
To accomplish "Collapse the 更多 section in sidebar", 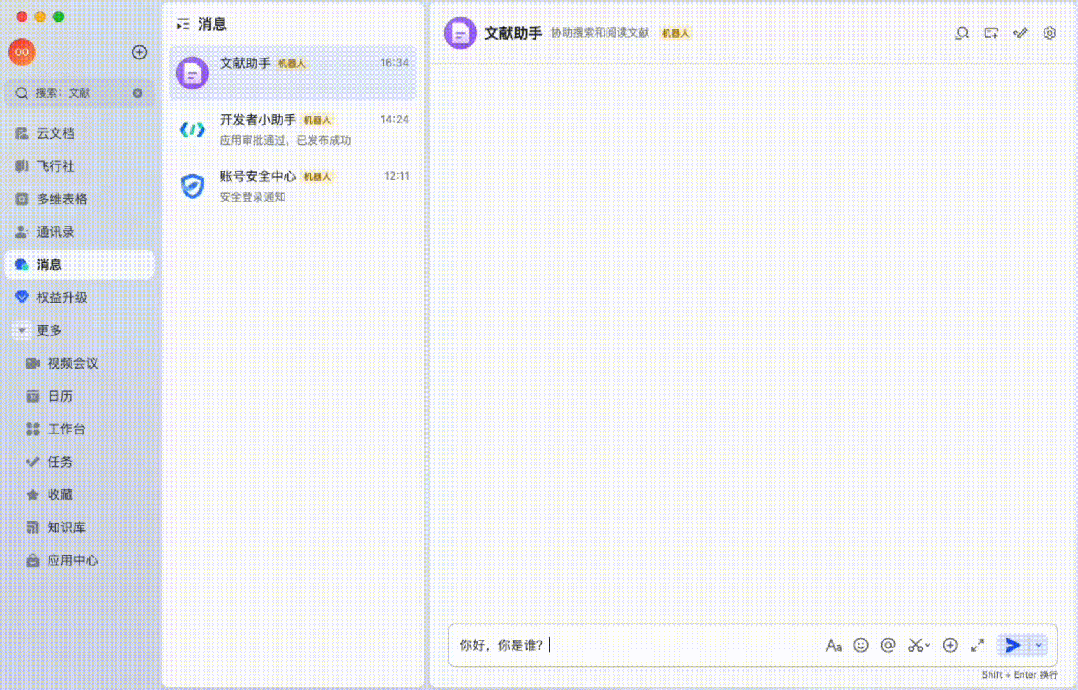I will pyautogui.click(x=21, y=330).
